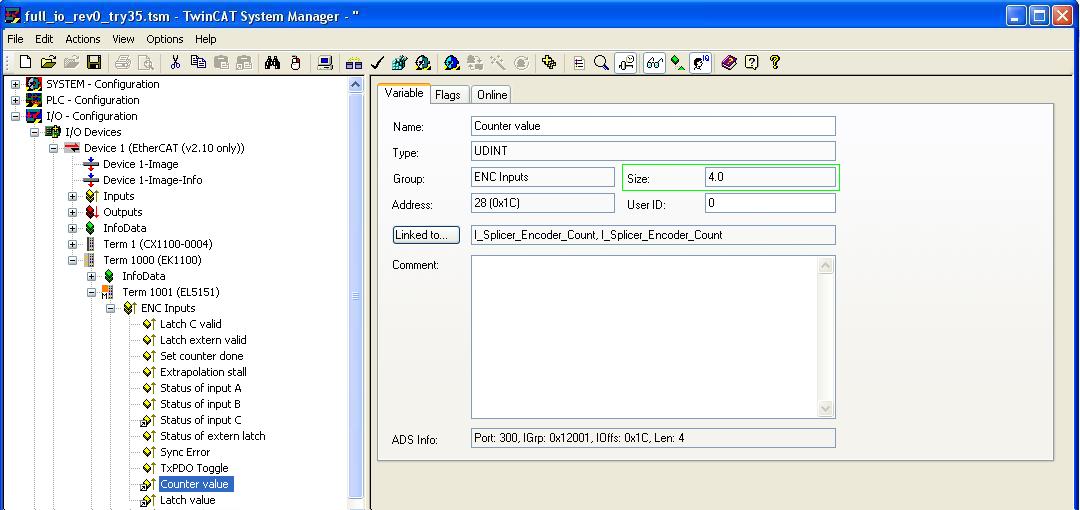Collapse the I/O Devices node
This screenshot has height=510, width=1080.
[x=34, y=132]
